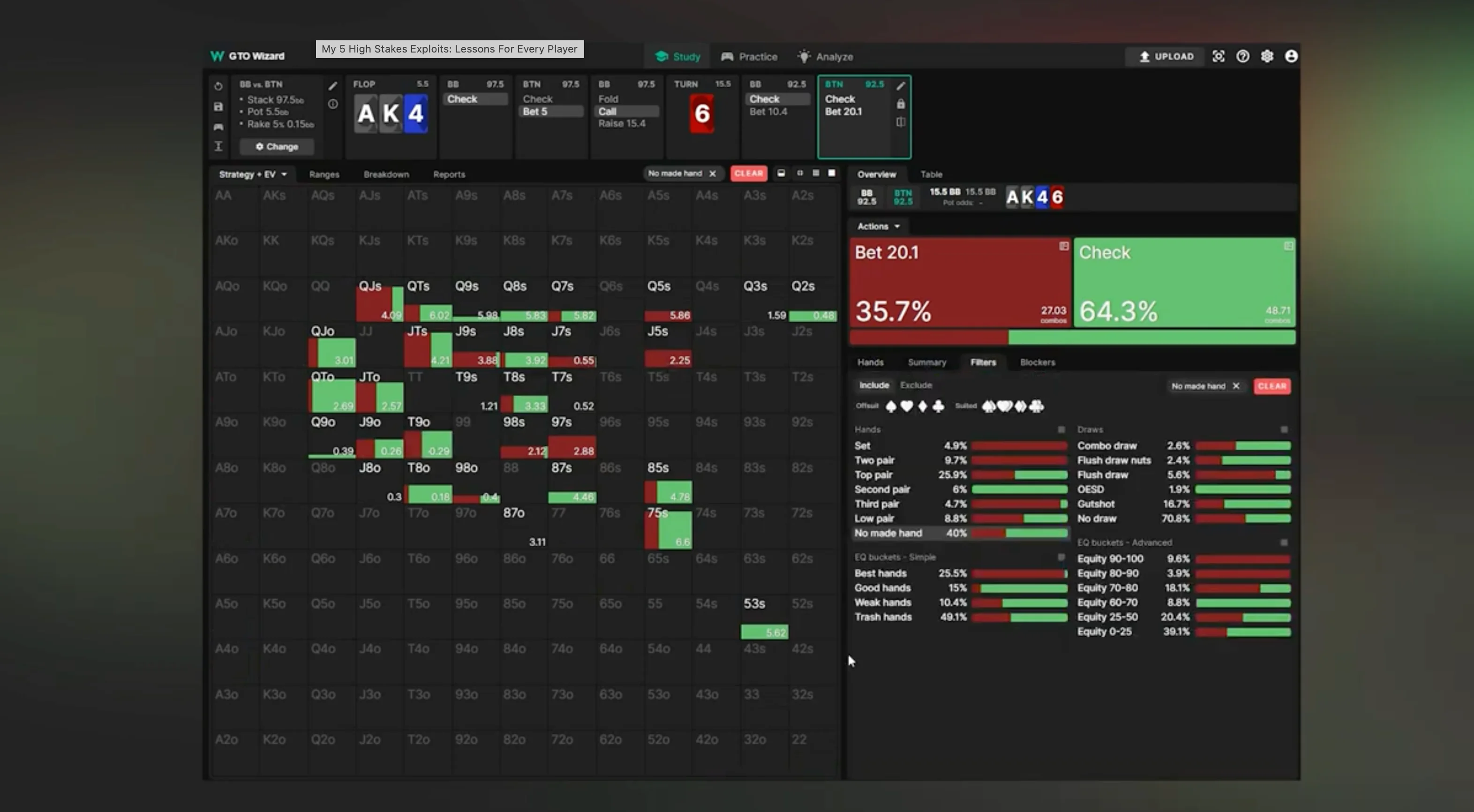1474x812 pixels.
Task: Click the lock icon on BTN action card
Action: pyautogui.click(x=901, y=104)
